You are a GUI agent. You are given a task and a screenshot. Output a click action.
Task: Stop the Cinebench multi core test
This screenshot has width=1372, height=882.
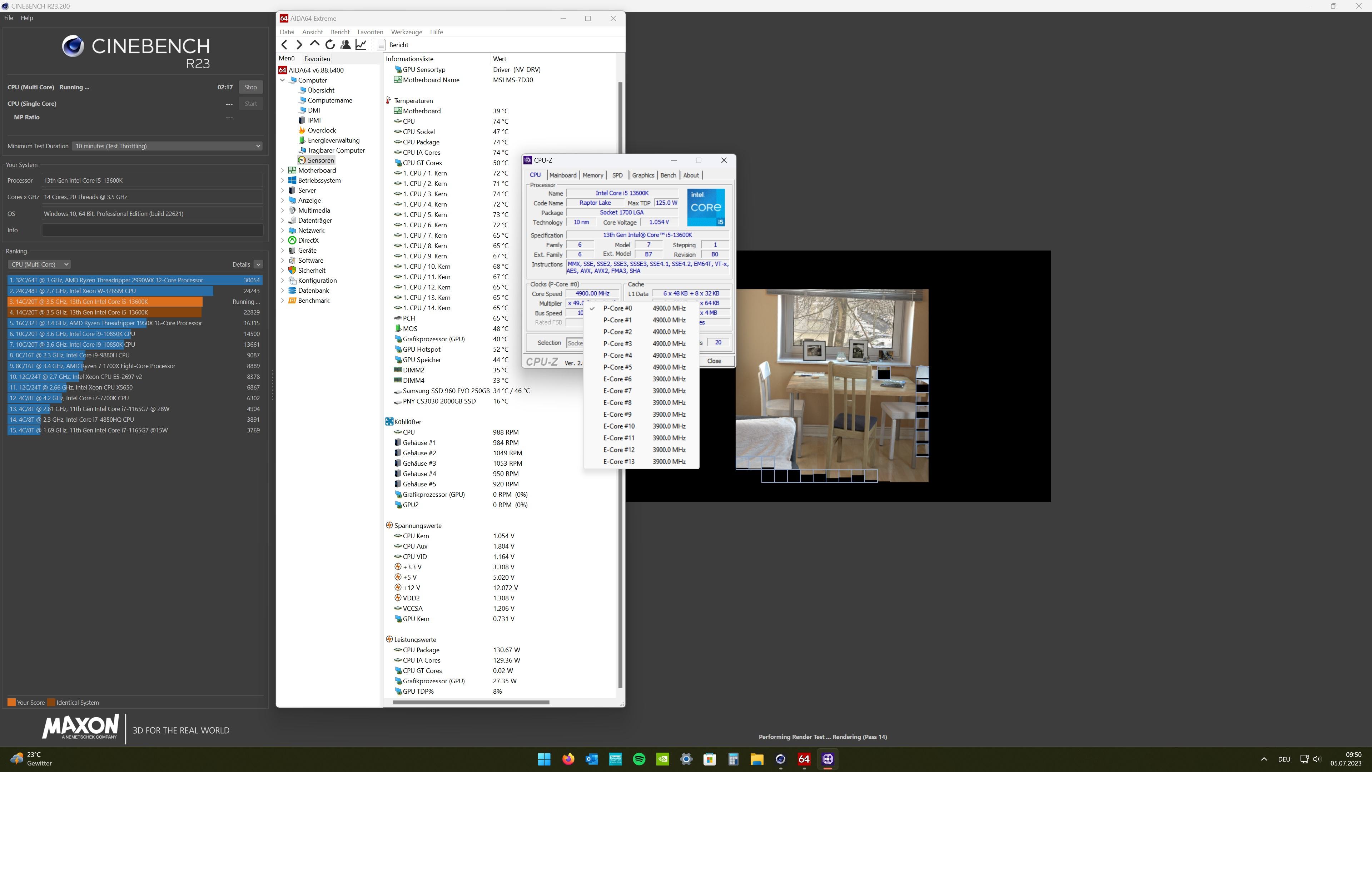pos(250,87)
